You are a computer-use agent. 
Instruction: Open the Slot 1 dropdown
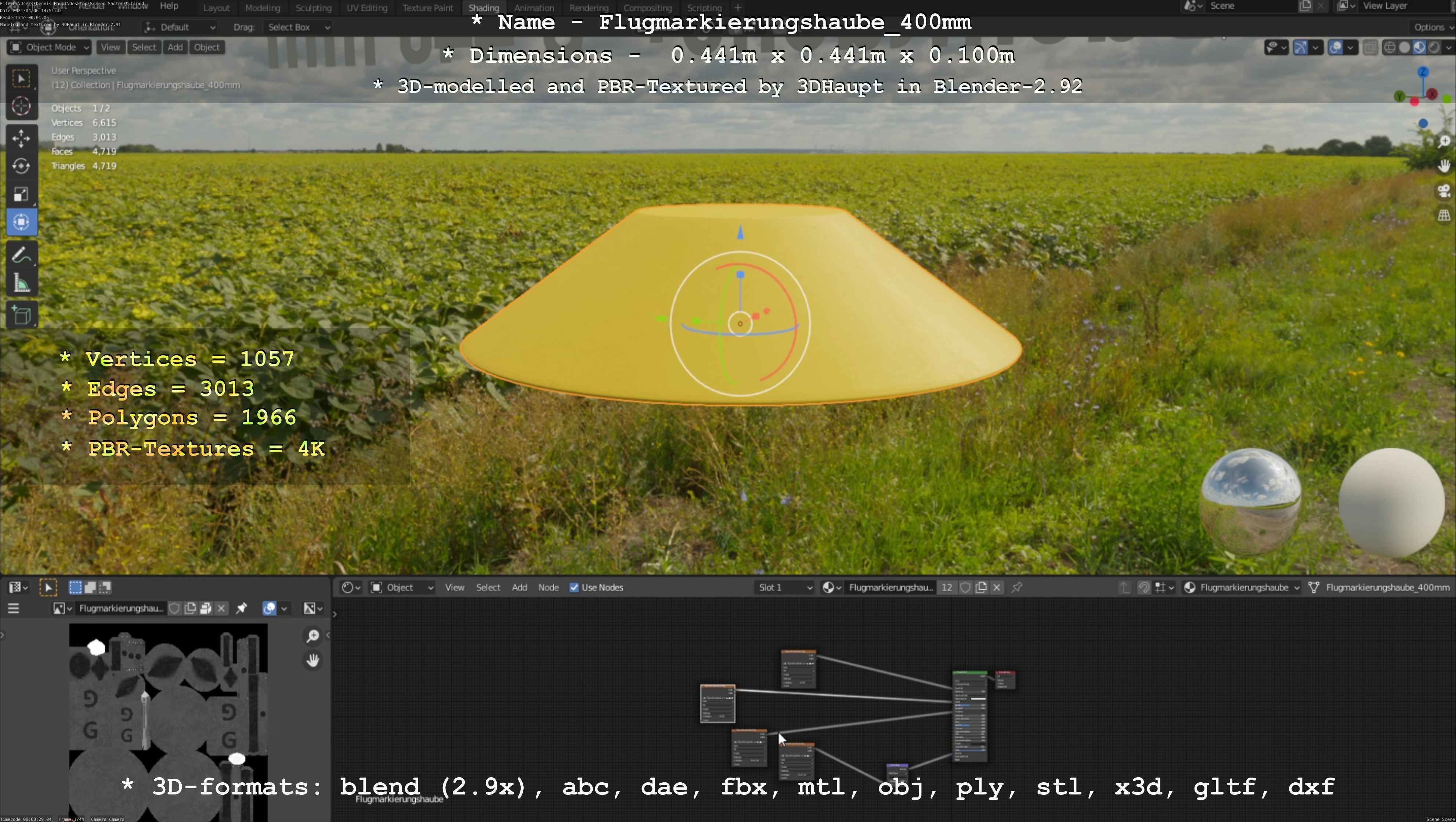[x=784, y=587]
